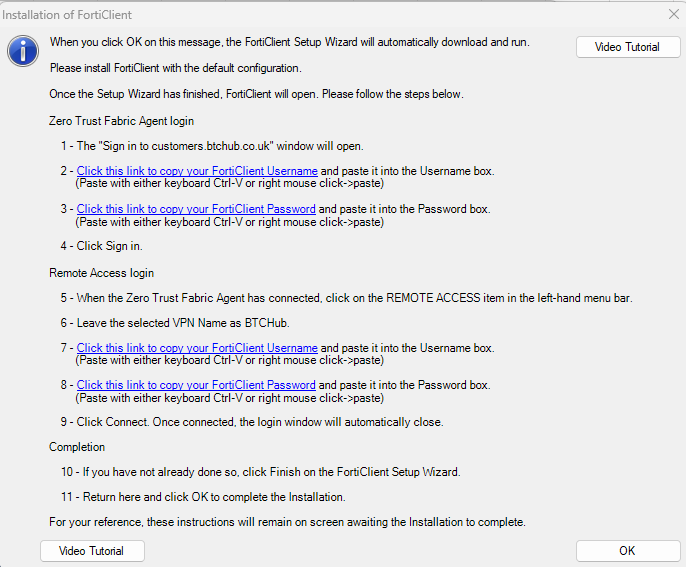This screenshot has height=567, width=686.
Task: Copy FortiClient Password via step 8 link
Action: (196, 385)
